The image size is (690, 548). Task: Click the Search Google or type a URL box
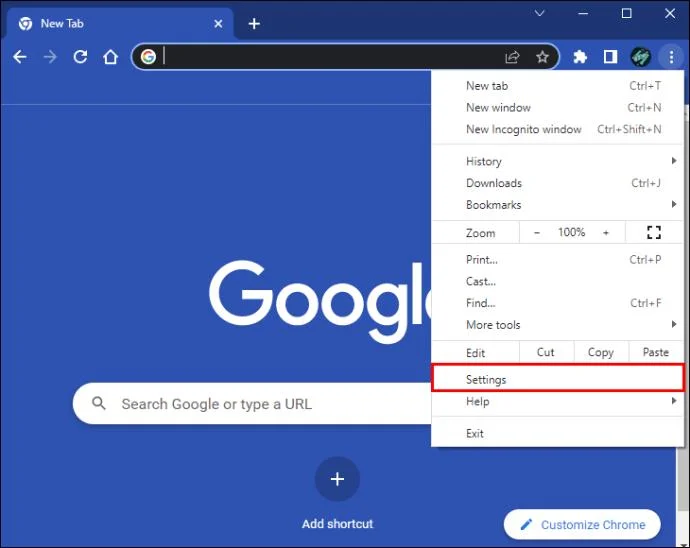pyautogui.click(x=252, y=404)
